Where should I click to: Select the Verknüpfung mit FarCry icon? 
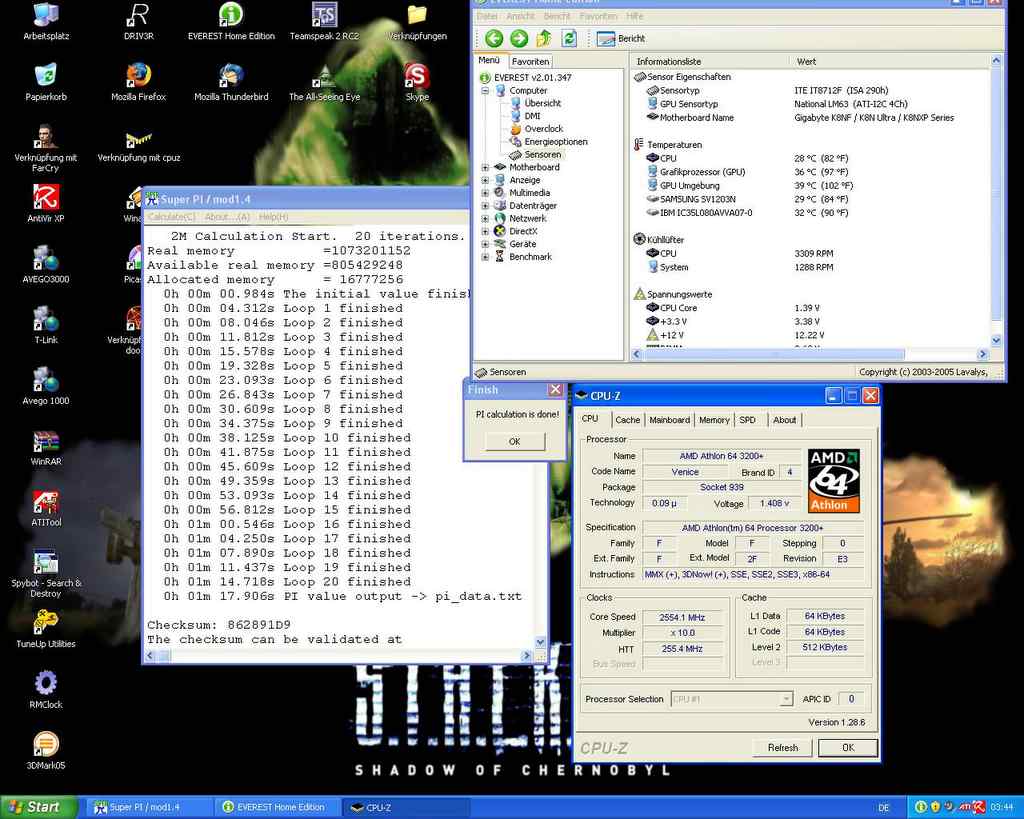pos(46,148)
